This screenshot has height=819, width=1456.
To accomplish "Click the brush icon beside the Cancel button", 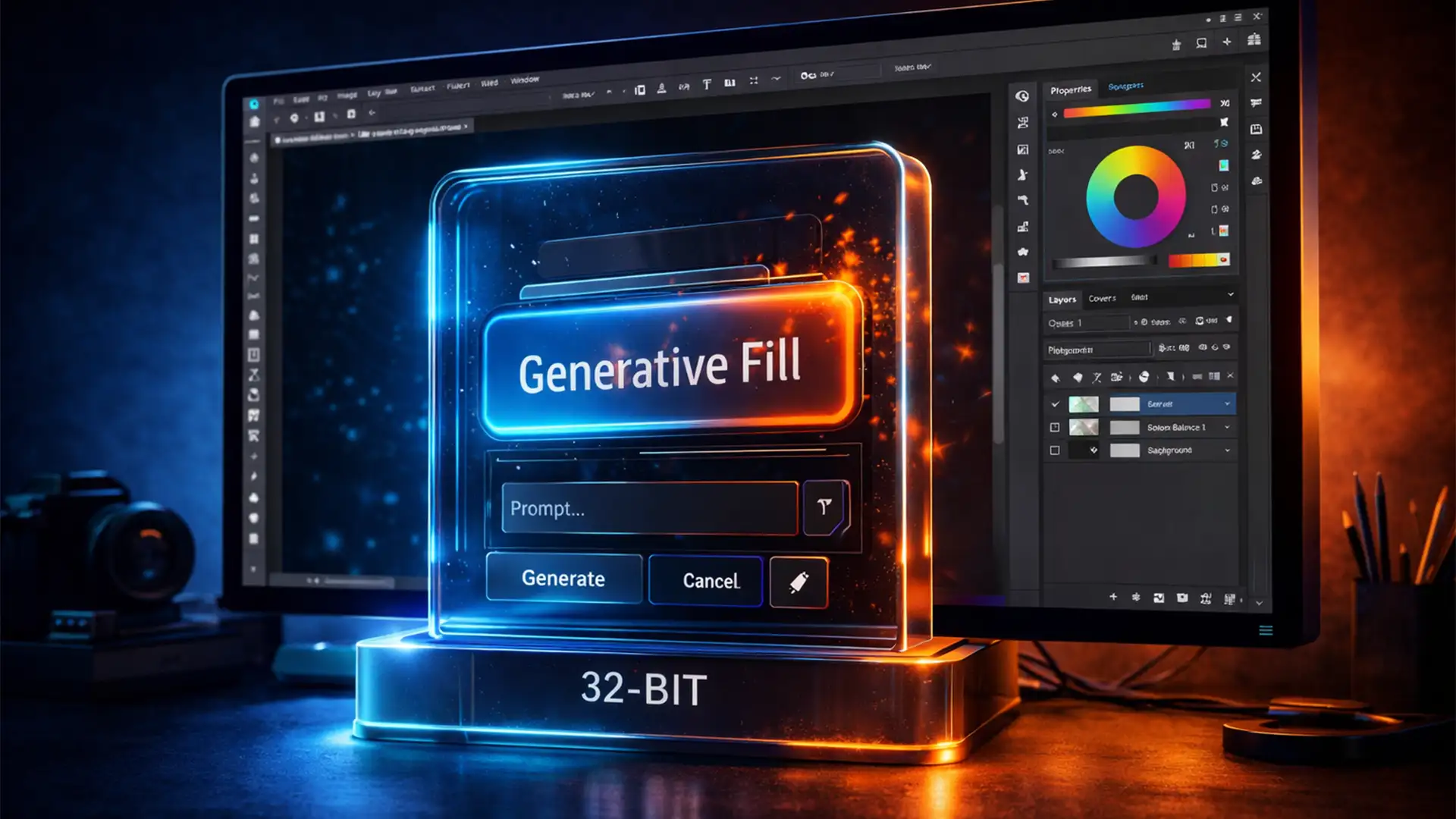I will [x=798, y=582].
